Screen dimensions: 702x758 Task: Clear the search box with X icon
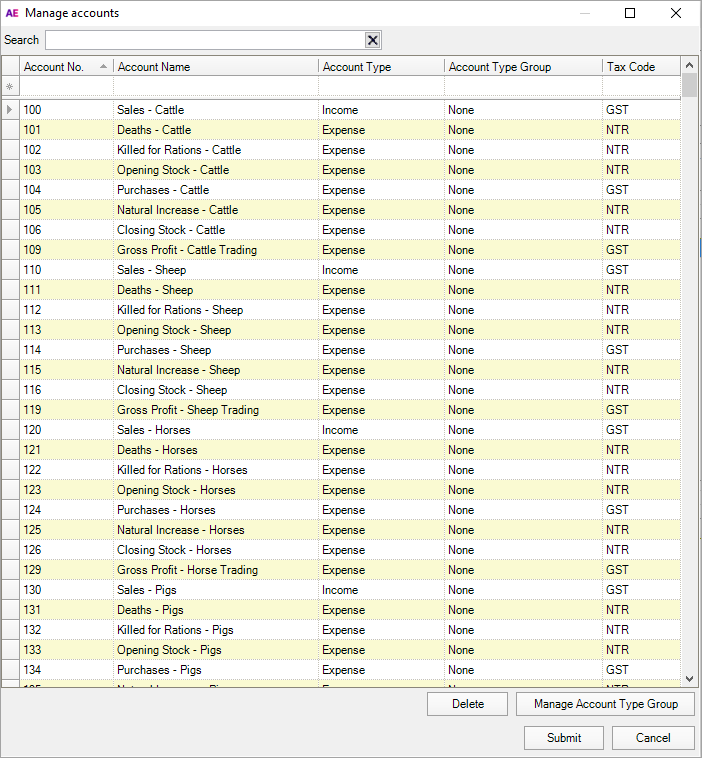[372, 40]
